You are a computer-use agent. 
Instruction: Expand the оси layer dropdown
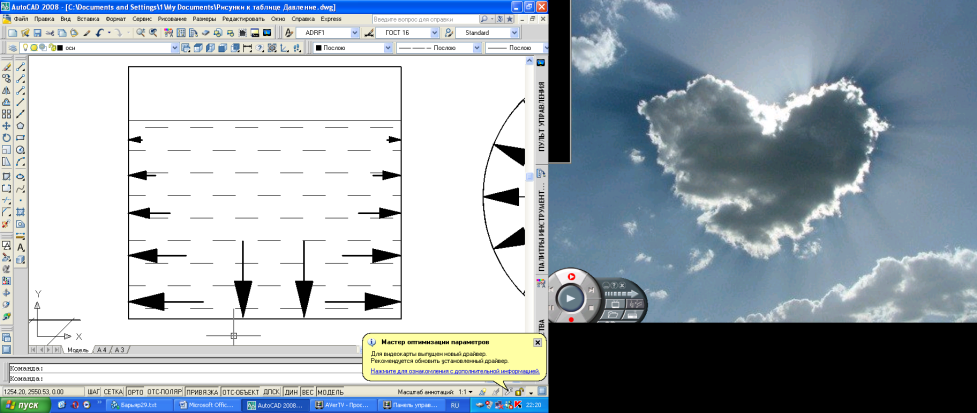[174, 48]
